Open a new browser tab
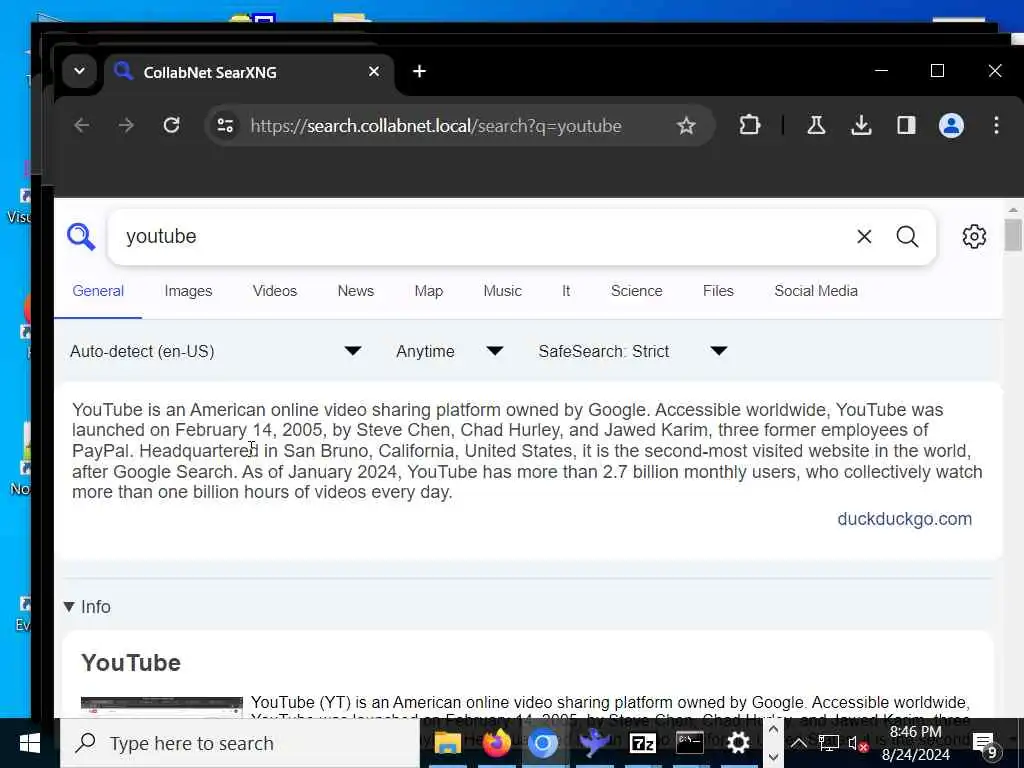1024x768 pixels. [419, 71]
